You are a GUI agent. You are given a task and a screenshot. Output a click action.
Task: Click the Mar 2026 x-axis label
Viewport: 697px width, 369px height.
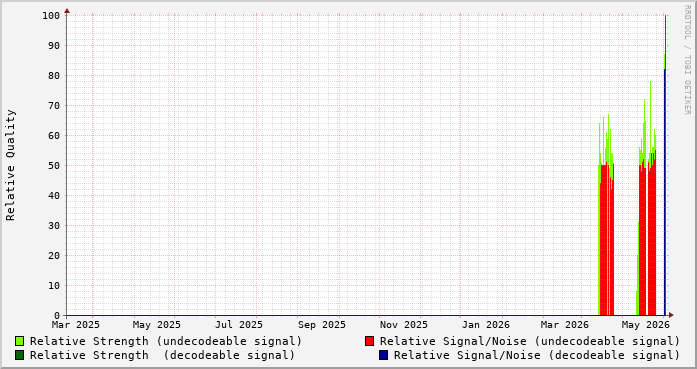coord(565,325)
